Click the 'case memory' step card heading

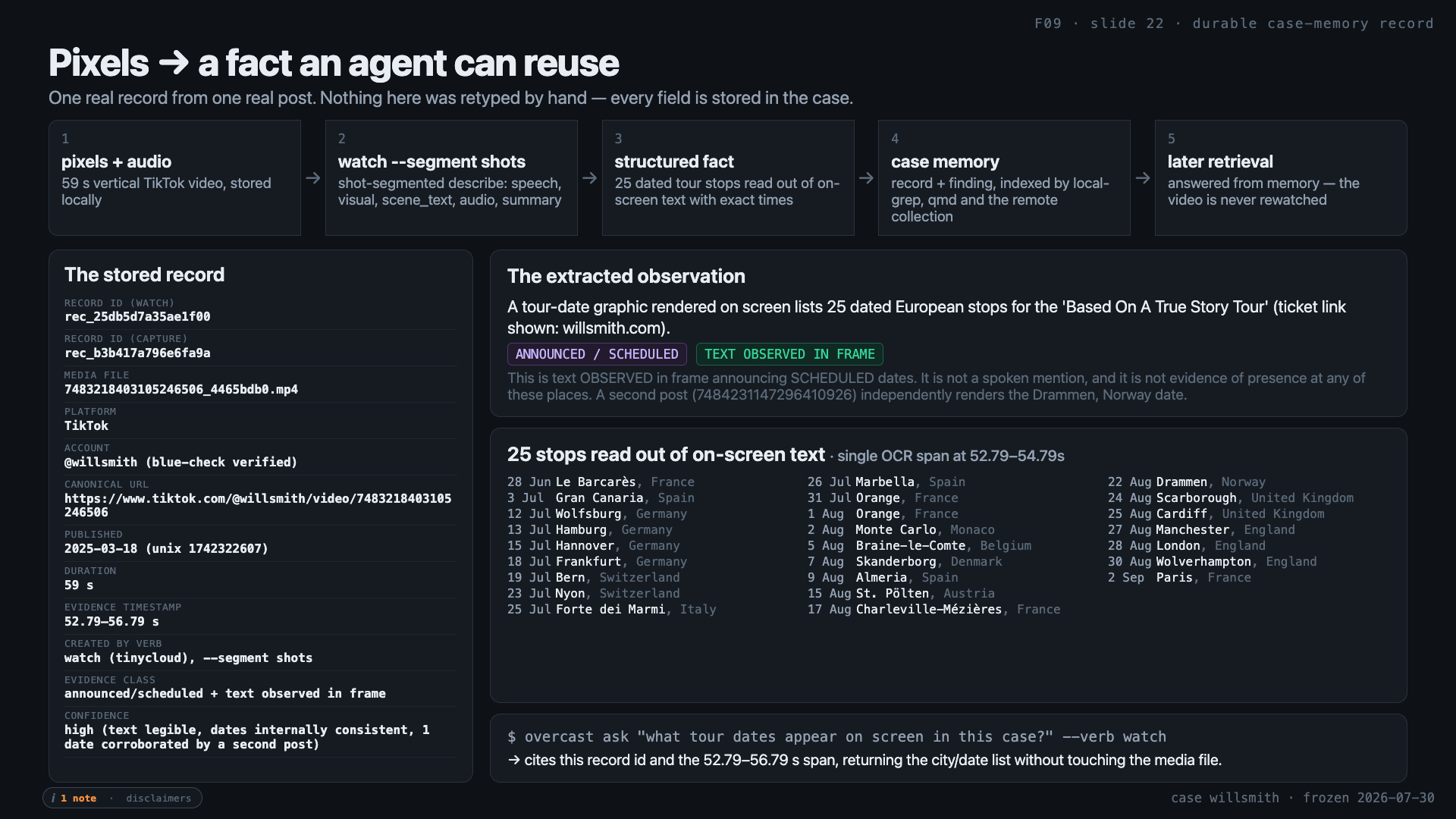(945, 162)
